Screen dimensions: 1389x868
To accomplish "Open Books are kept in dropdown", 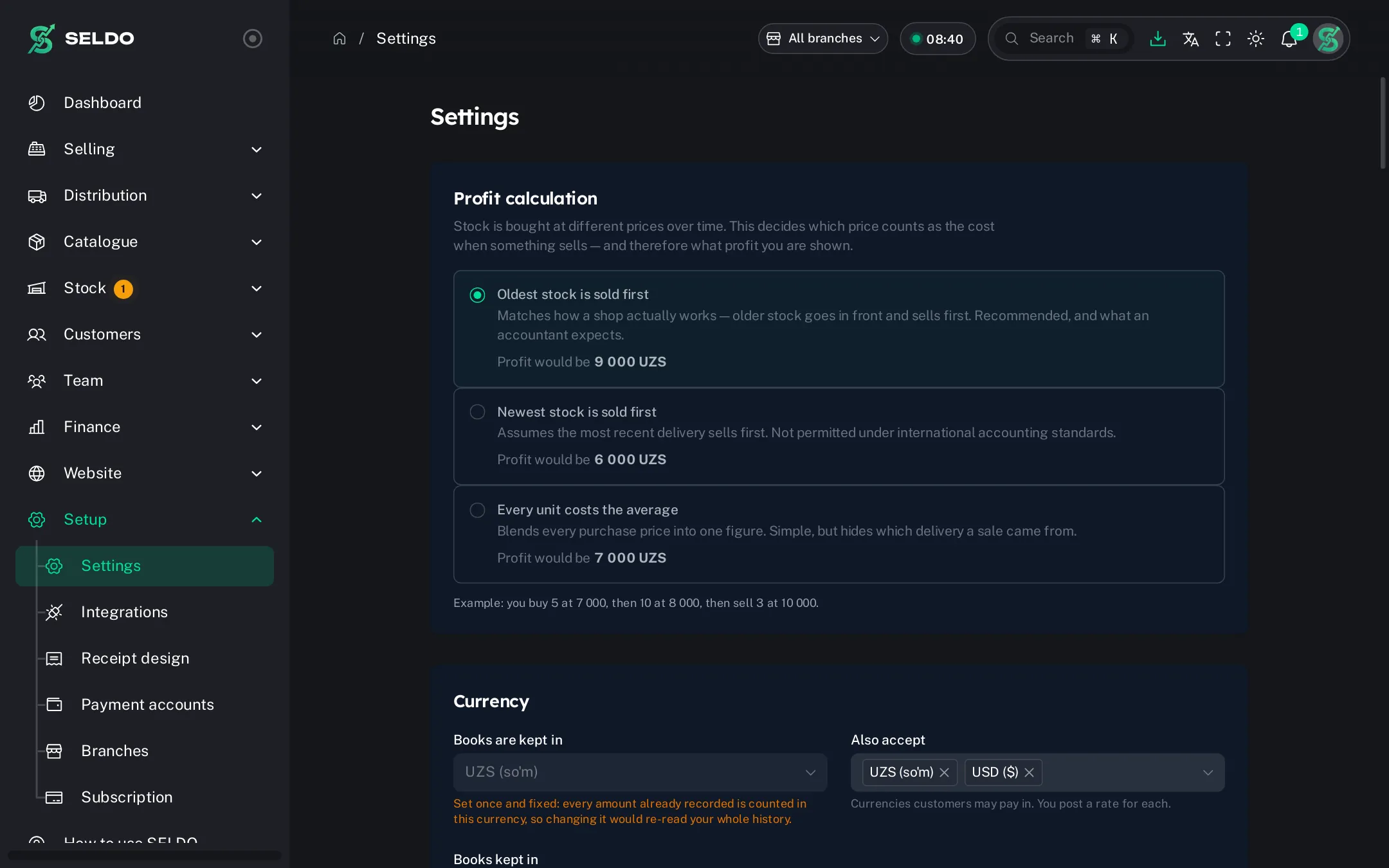I will pos(640,772).
